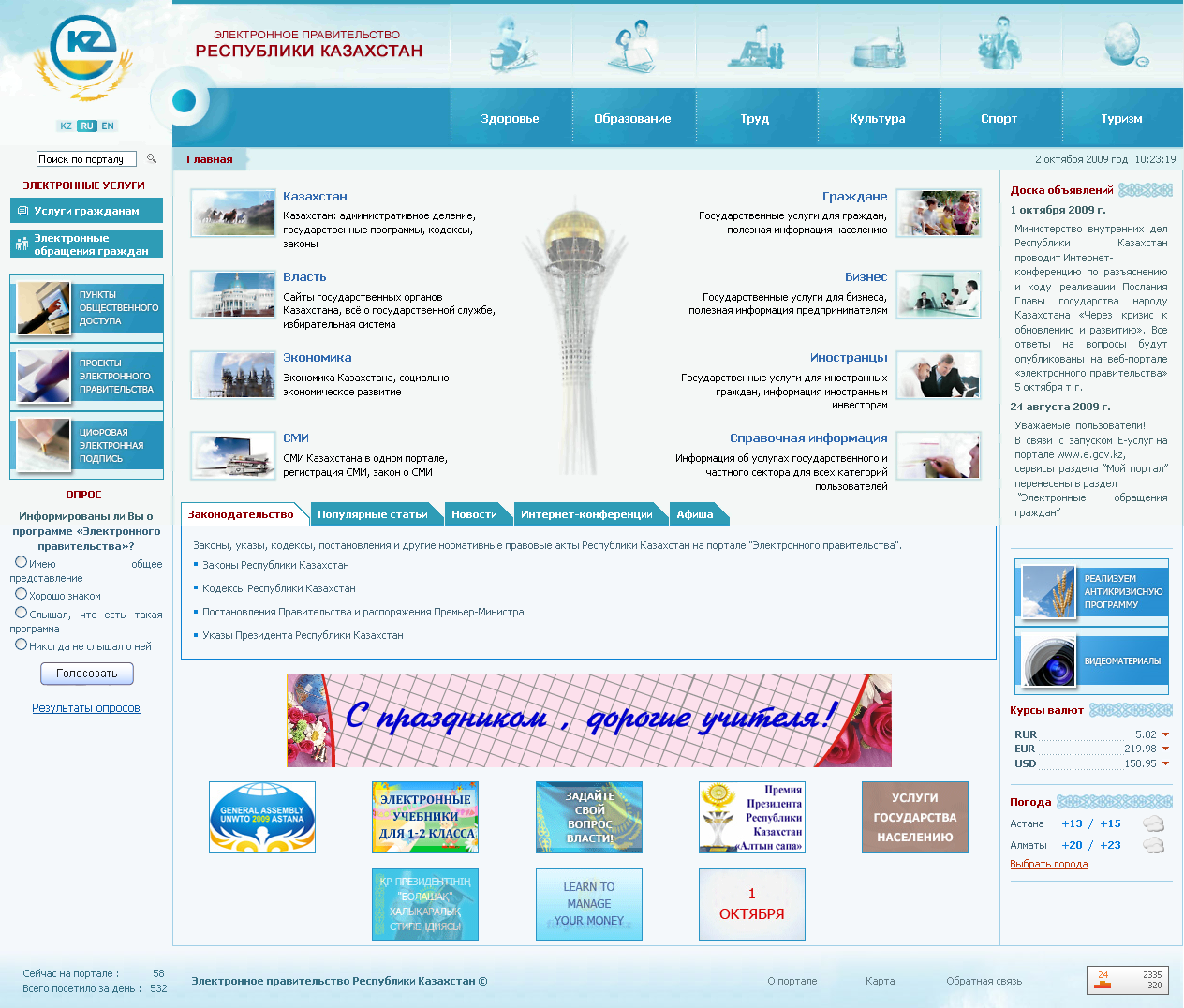This screenshot has height=1008, width=1184.
Task: Open the Здоровье menu item
Action: [x=511, y=118]
